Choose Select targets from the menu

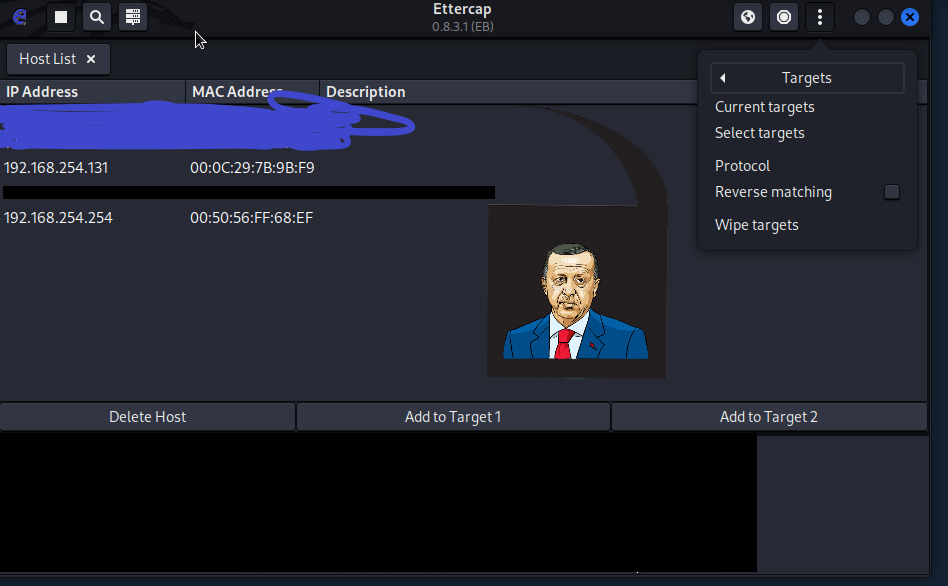pyautogui.click(x=759, y=133)
